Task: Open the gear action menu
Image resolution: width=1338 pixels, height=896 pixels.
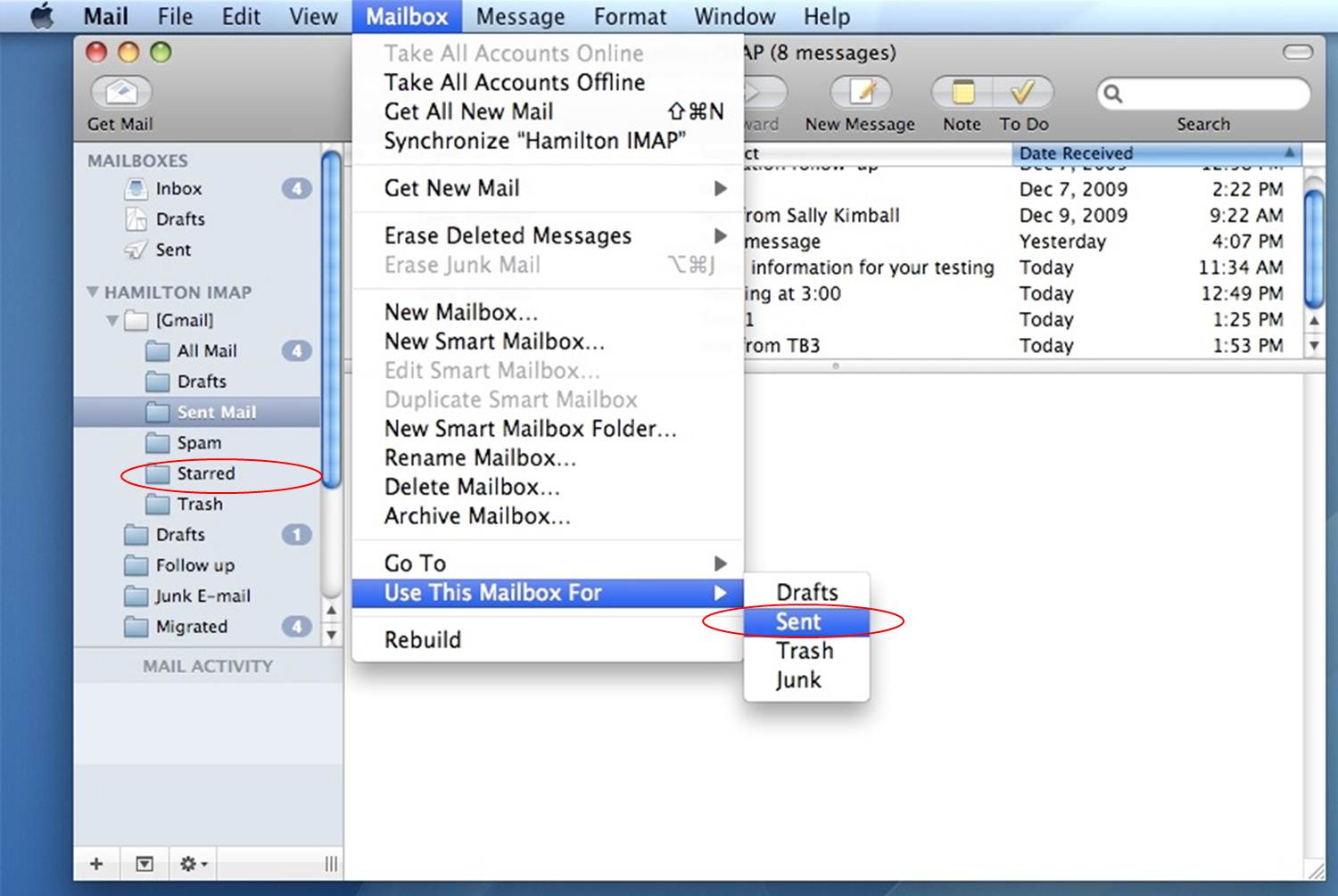Action: [x=193, y=863]
